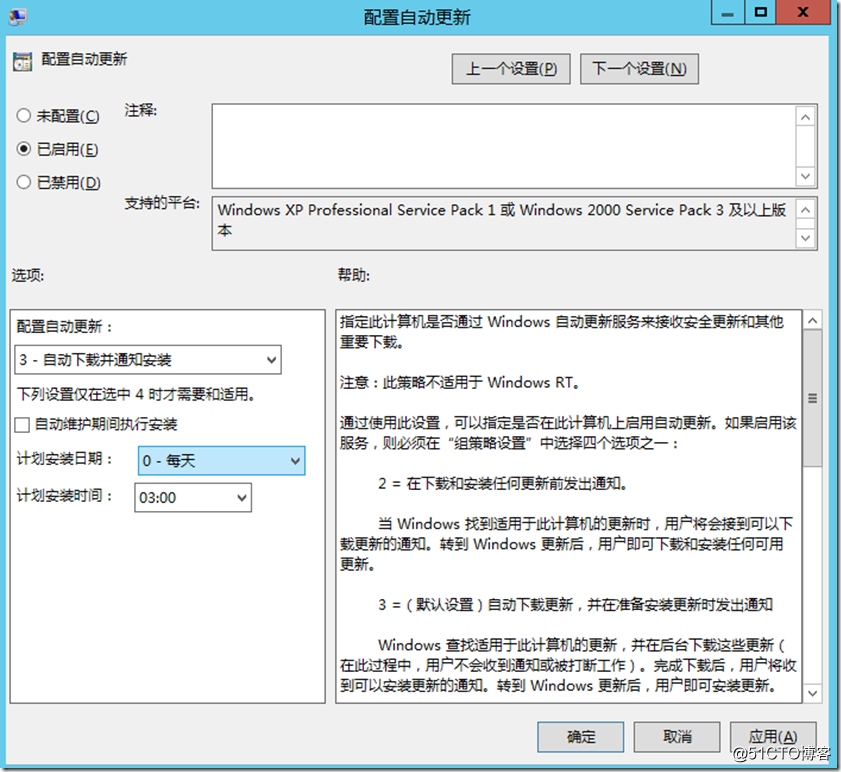Click the 下一个设置(N) button
841x772 pixels.
pyautogui.click(x=639, y=69)
